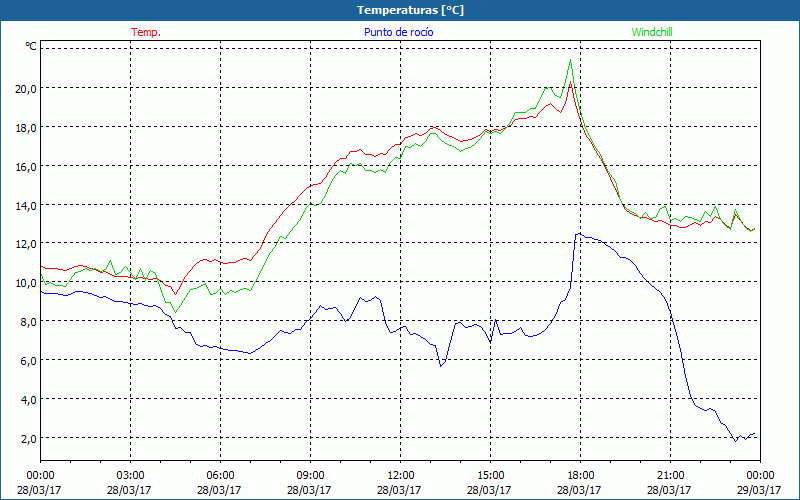The image size is (800, 500).
Task: Click the '2,0' y-axis value
Action: tap(29, 439)
